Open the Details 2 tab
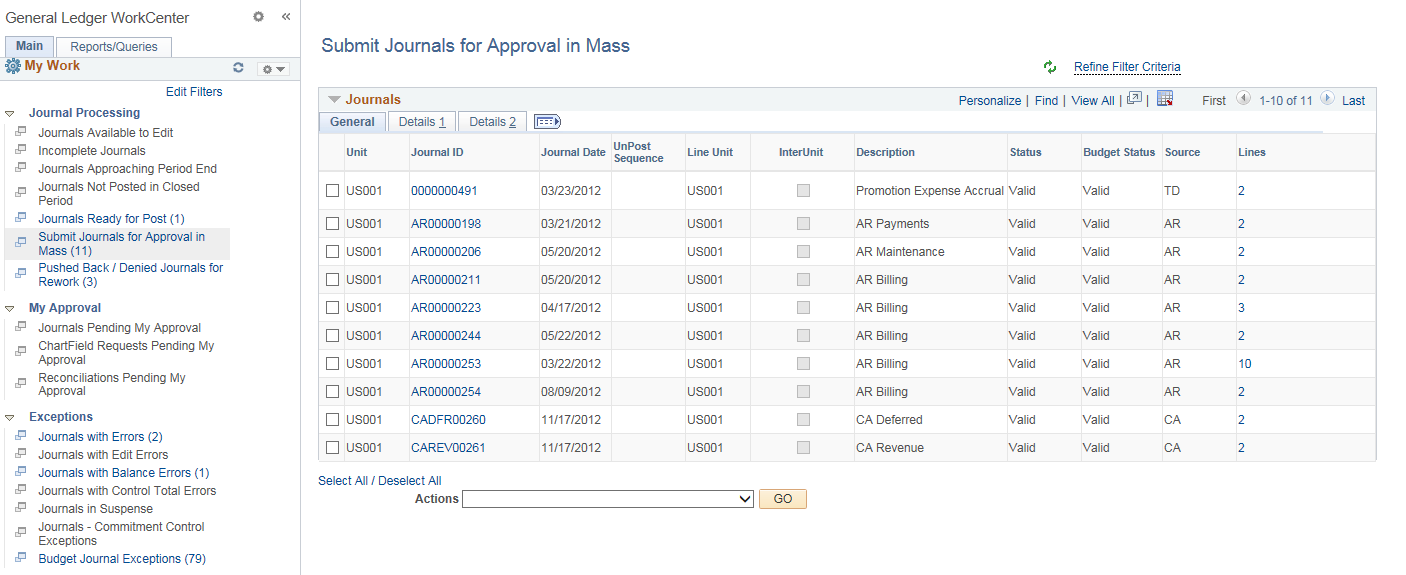Image resolution: width=1406 pixels, height=575 pixels. (x=493, y=122)
